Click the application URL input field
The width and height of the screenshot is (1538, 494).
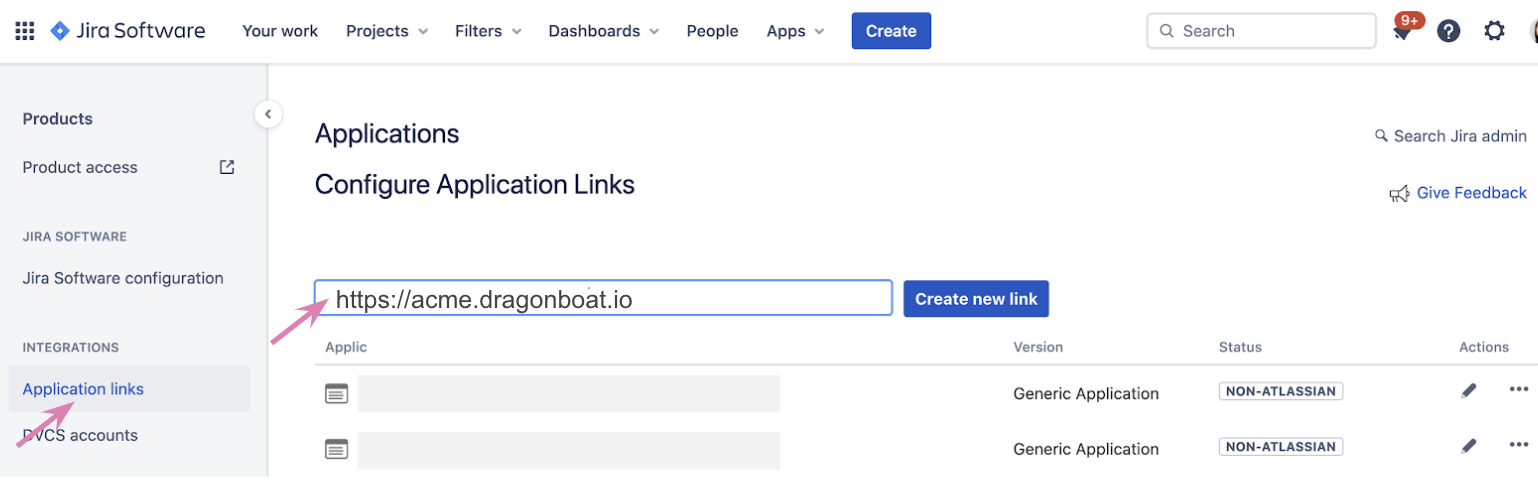coord(604,299)
